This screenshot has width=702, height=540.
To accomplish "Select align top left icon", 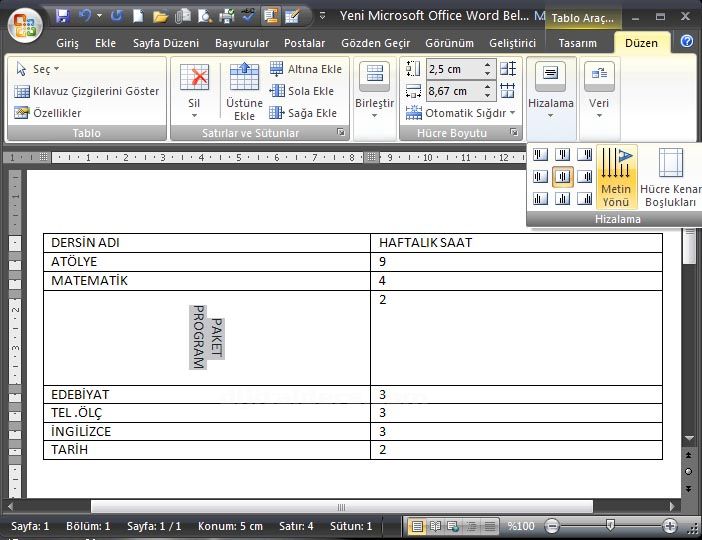I will 540,155.
